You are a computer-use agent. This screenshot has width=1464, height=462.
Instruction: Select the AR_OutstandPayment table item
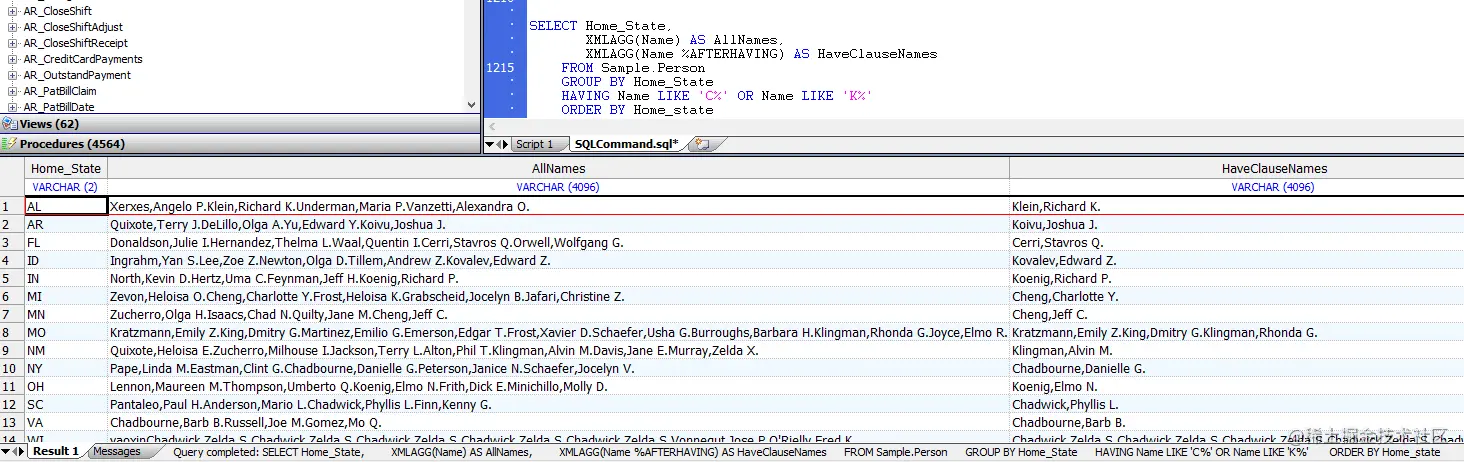tap(76, 75)
